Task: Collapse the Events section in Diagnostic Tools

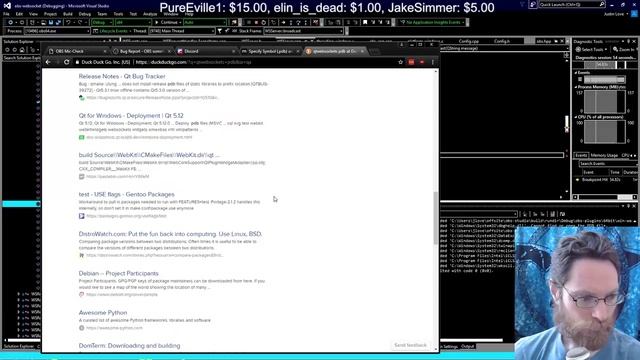Action: (576, 73)
